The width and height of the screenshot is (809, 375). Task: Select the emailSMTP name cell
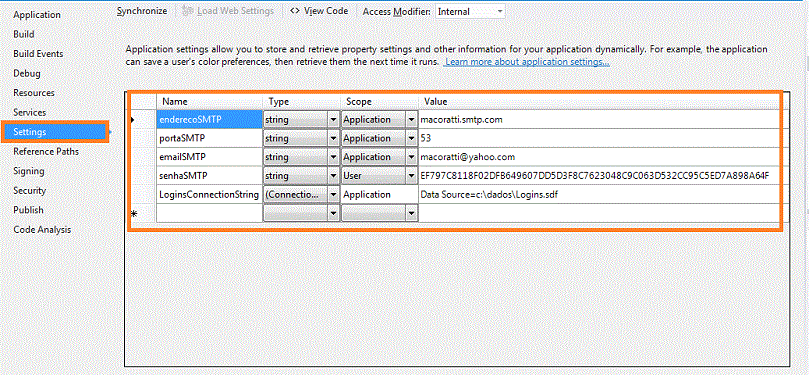point(209,157)
